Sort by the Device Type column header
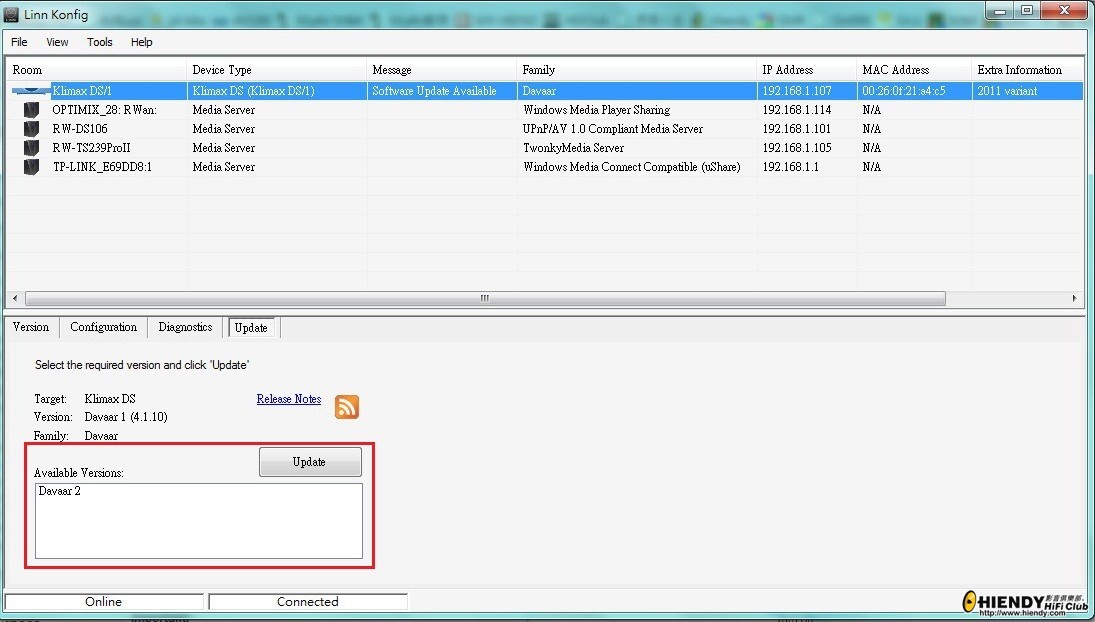 [x=277, y=70]
